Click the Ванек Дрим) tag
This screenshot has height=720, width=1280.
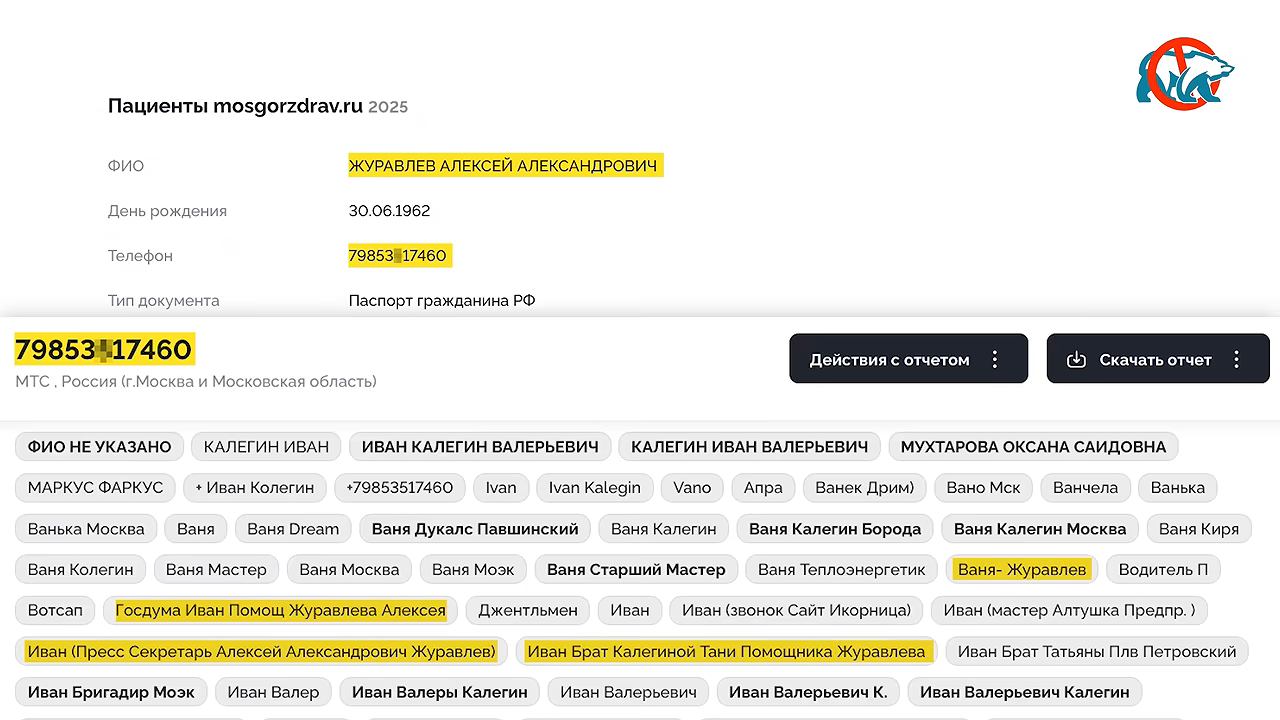(x=864, y=488)
